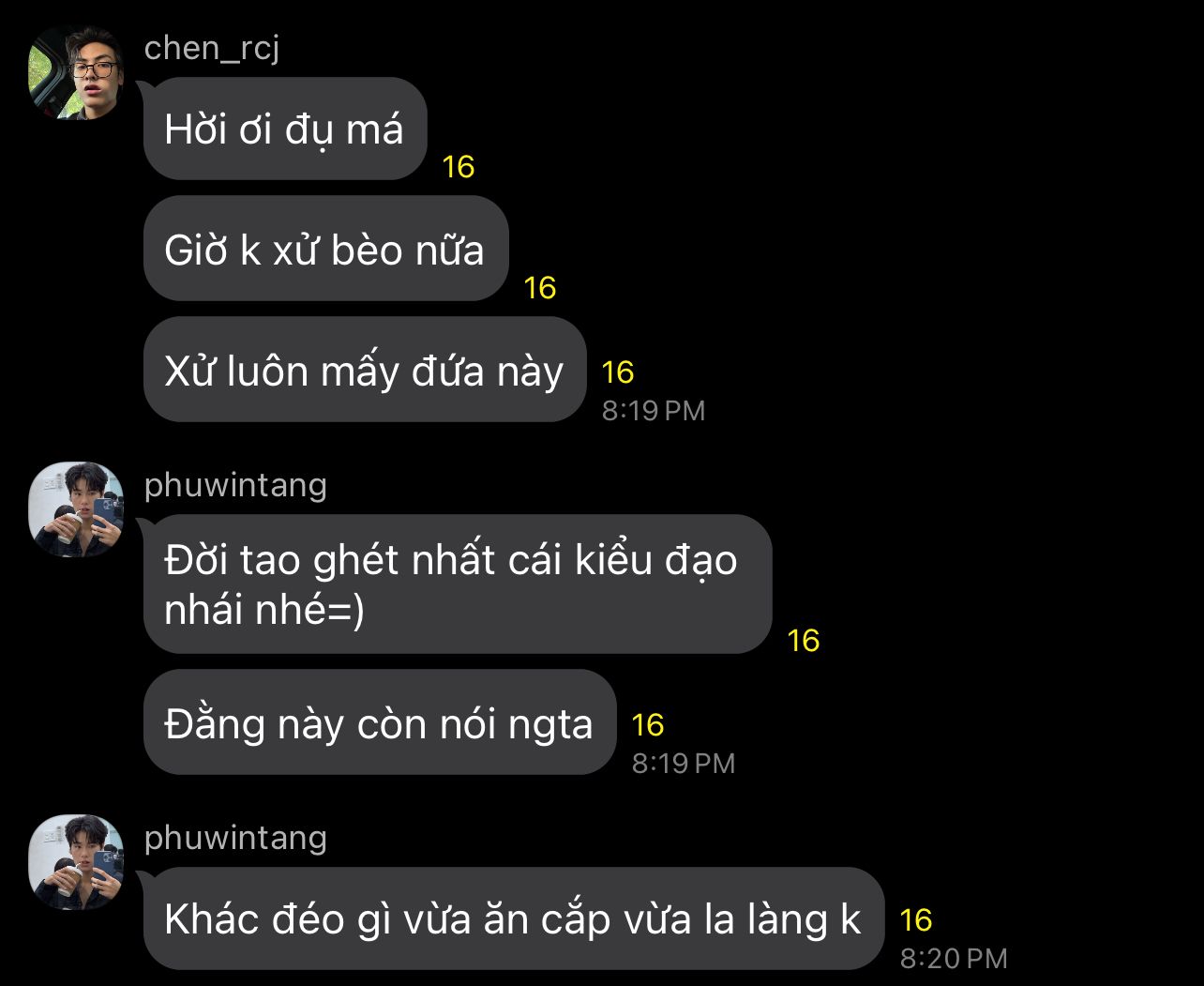The height and width of the screenshot is (986, 1204).
Task: Select the 'Khác đéo gì vừa ăn cắp' message
Action: [x=514, y=918]
